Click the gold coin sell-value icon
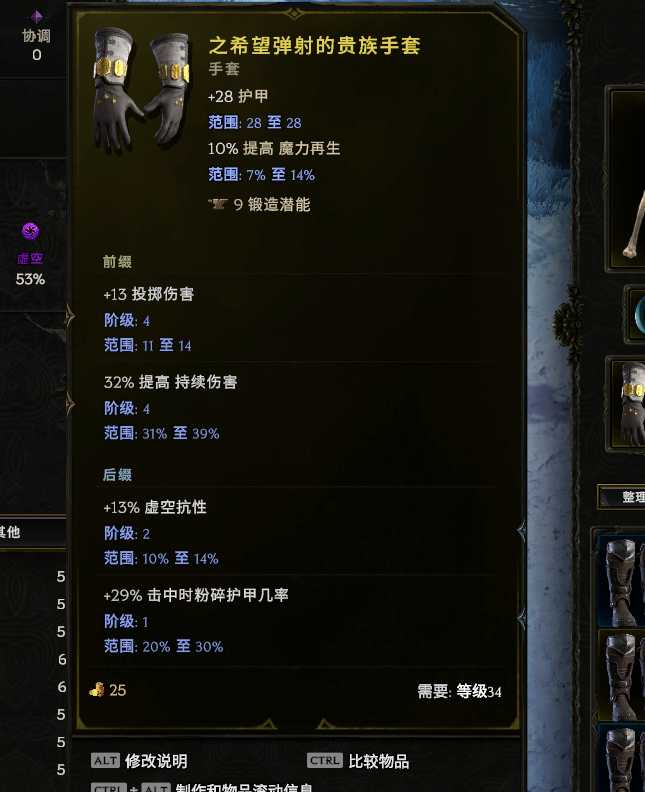 click(97, 690)
